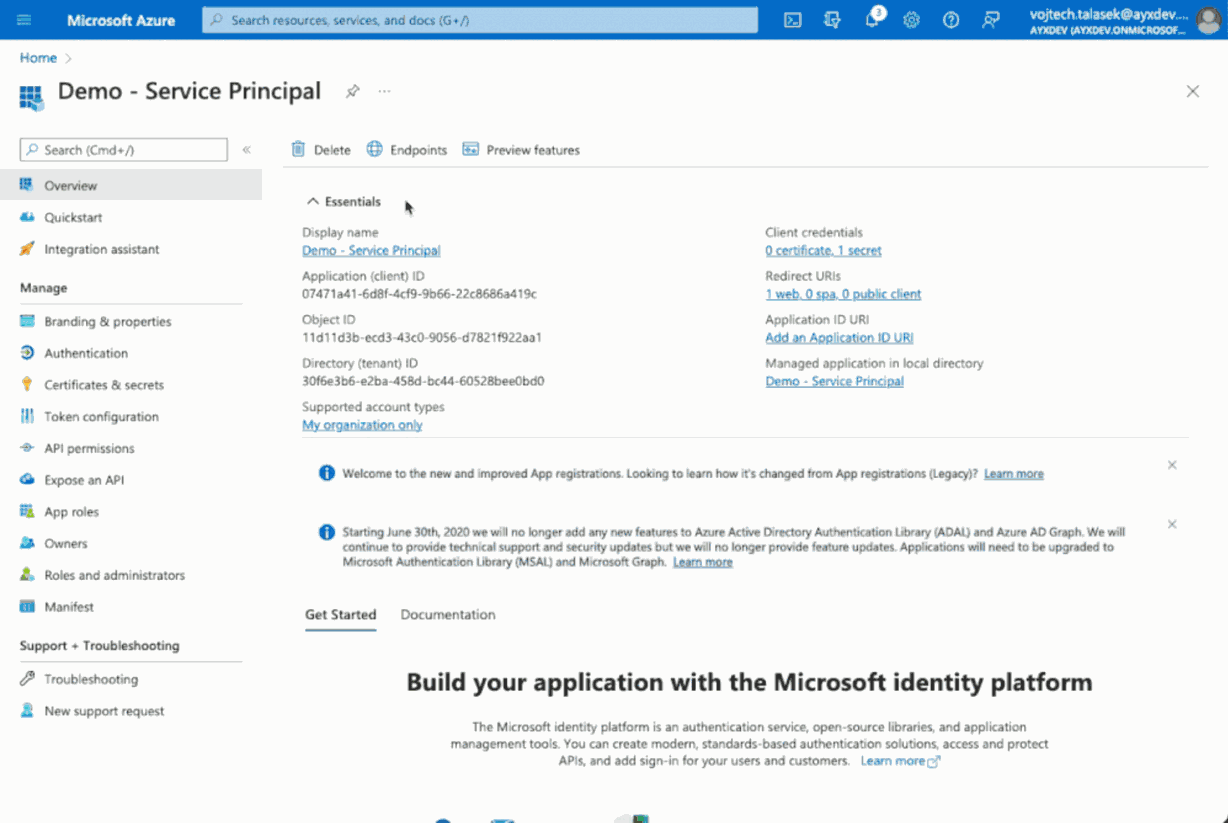Open the Demo - Service Principal display name link

[371, 250]
